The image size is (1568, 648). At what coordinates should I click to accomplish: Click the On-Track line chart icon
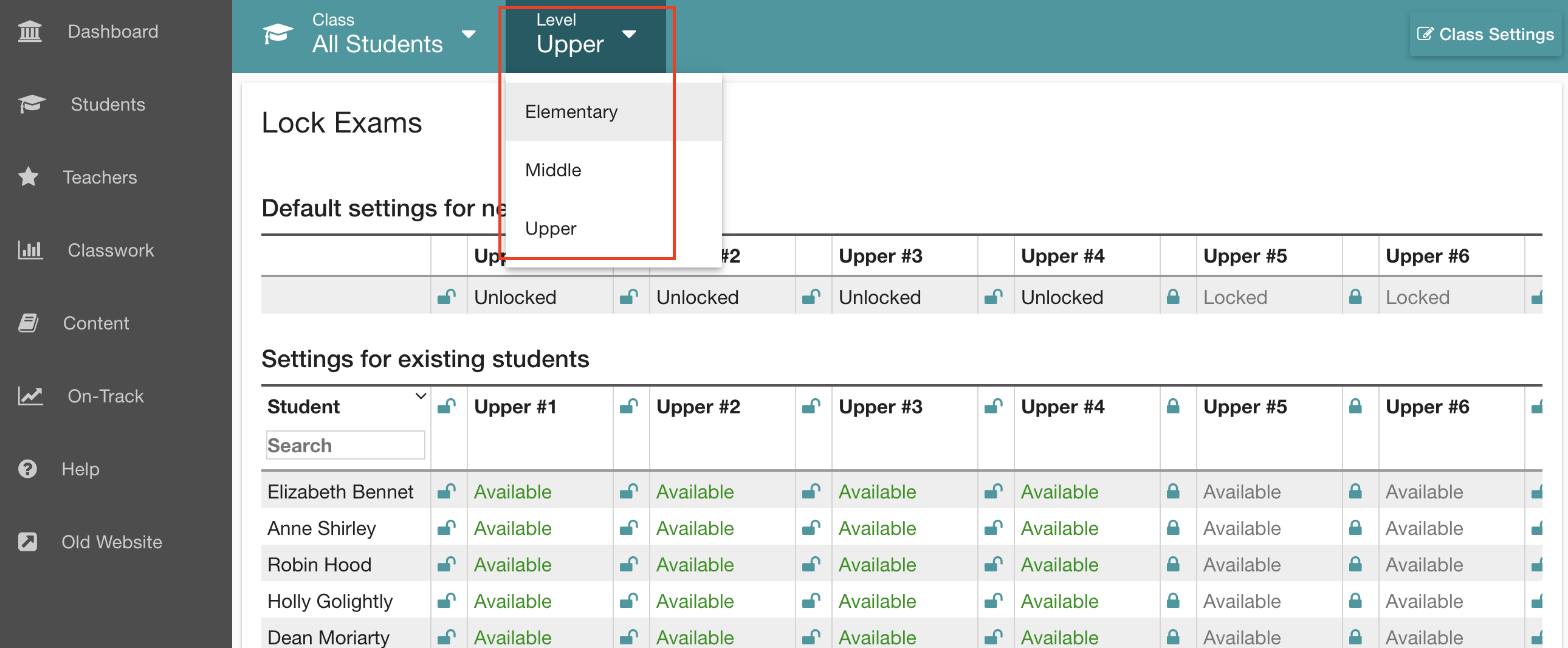pos(30,396)
